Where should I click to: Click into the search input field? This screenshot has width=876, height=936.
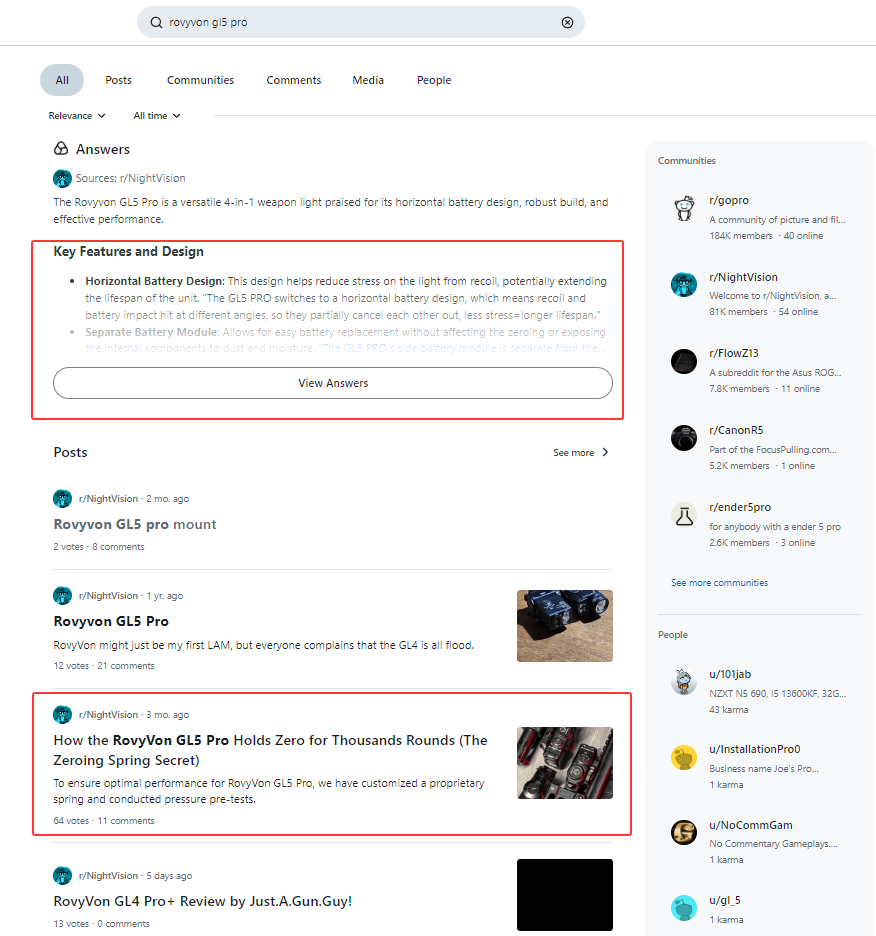click(361, 22)
